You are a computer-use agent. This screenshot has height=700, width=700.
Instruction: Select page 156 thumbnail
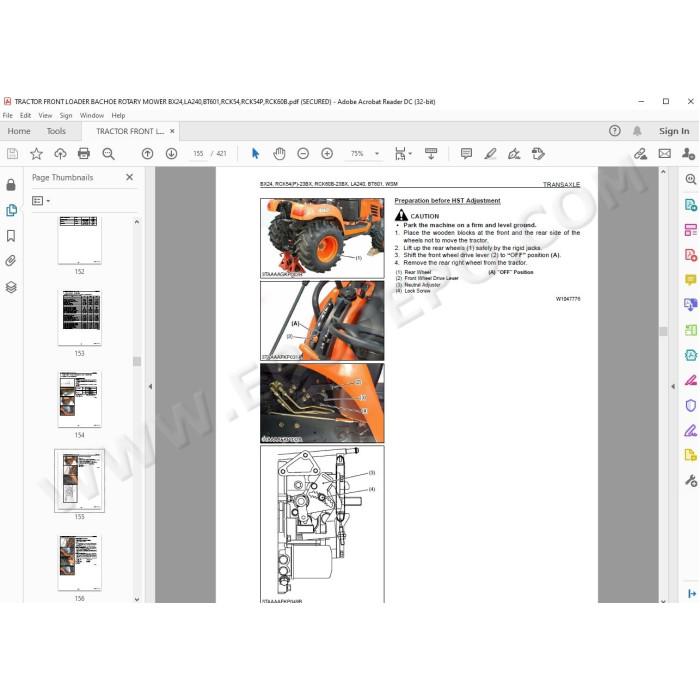(x=79, y=562)
